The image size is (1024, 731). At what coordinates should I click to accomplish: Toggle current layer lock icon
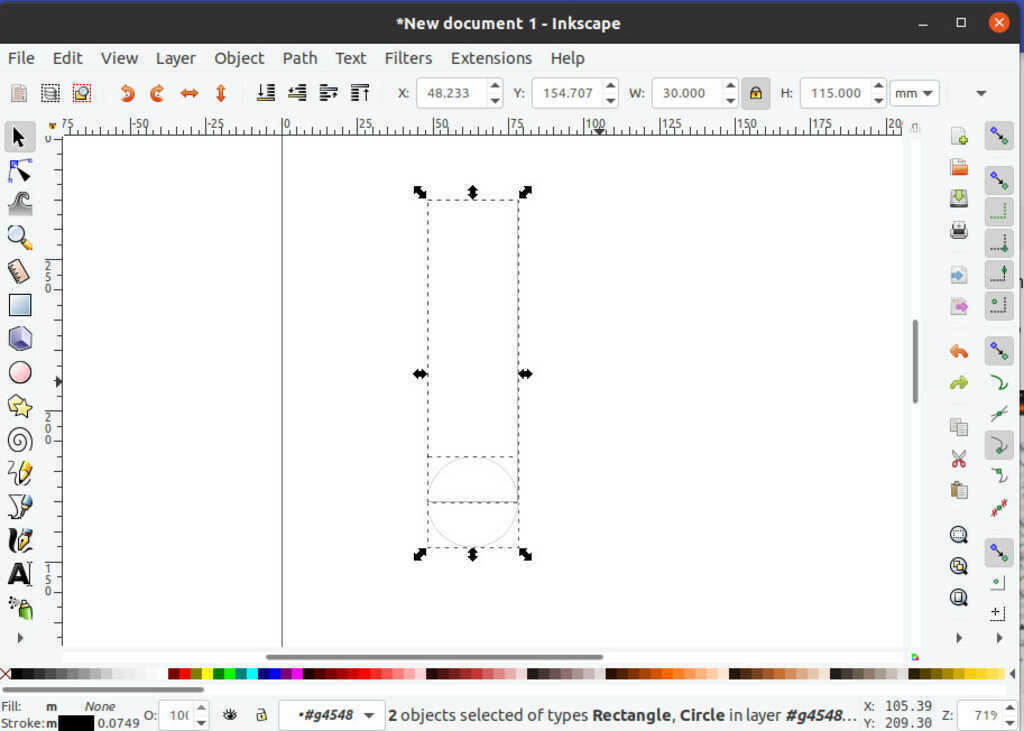point(261,715)
